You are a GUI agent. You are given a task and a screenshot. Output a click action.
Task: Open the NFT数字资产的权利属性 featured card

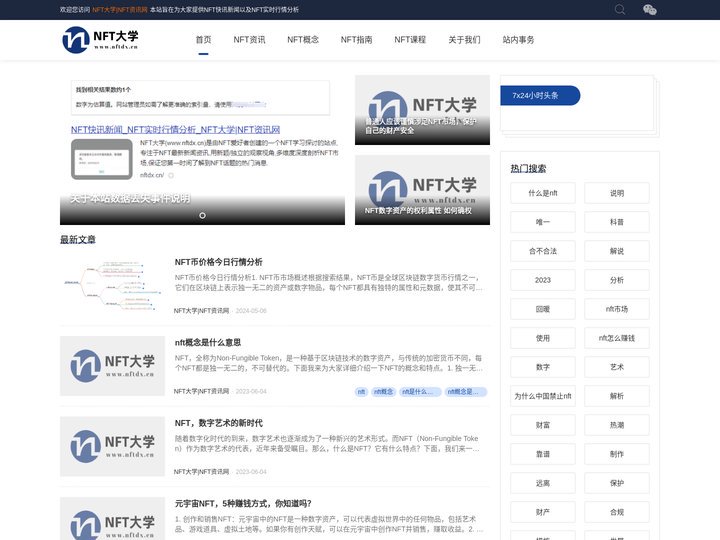point(422,190)
